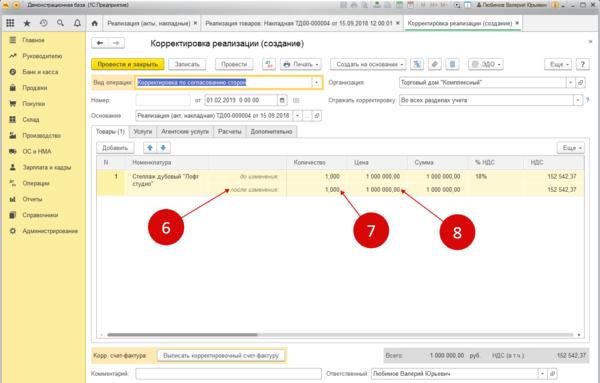Image resolution: width=600 pixels, height=383 pixels.
Task: Open Favorites star icon
Action: [27, 23]
